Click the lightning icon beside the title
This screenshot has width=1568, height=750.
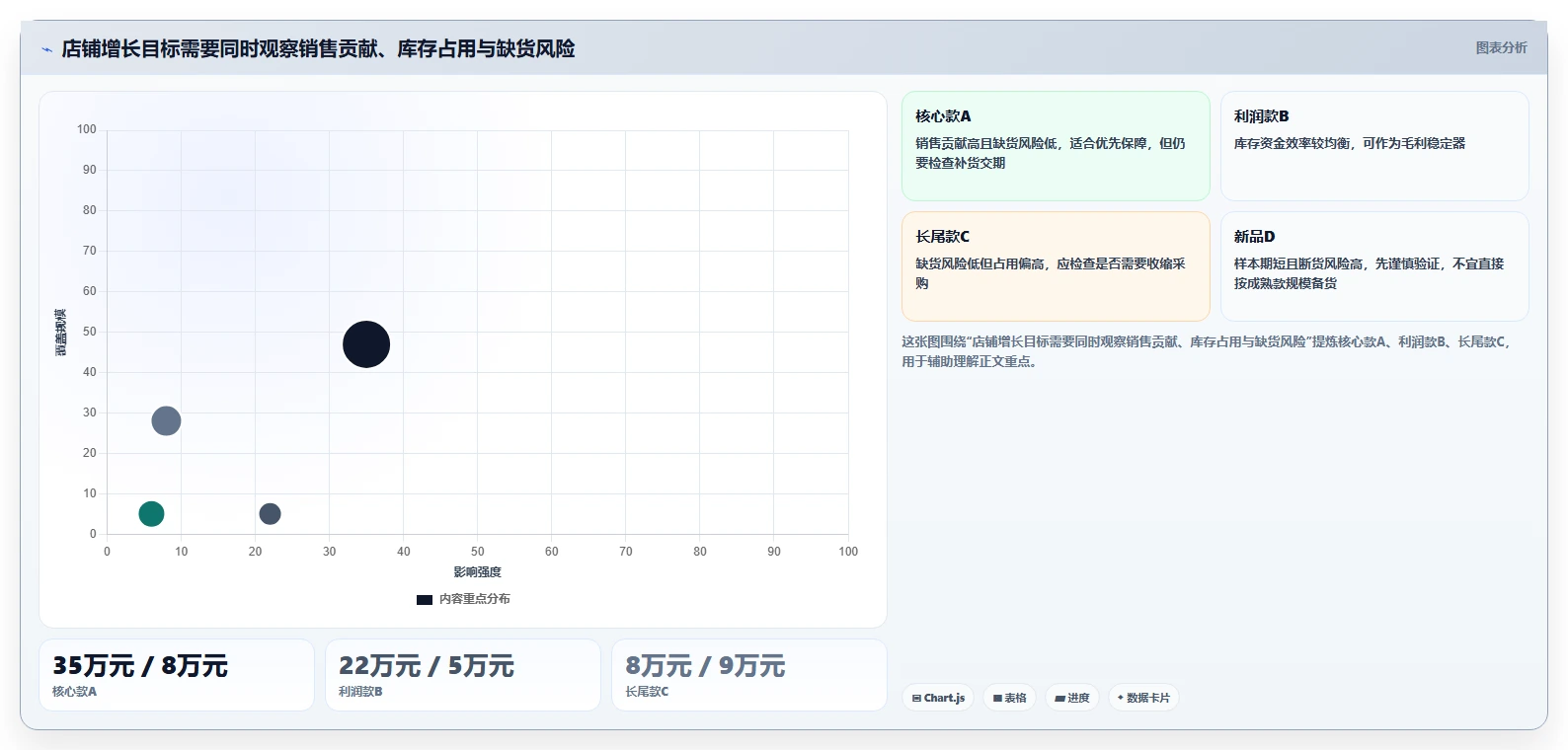tap(46, 49)
